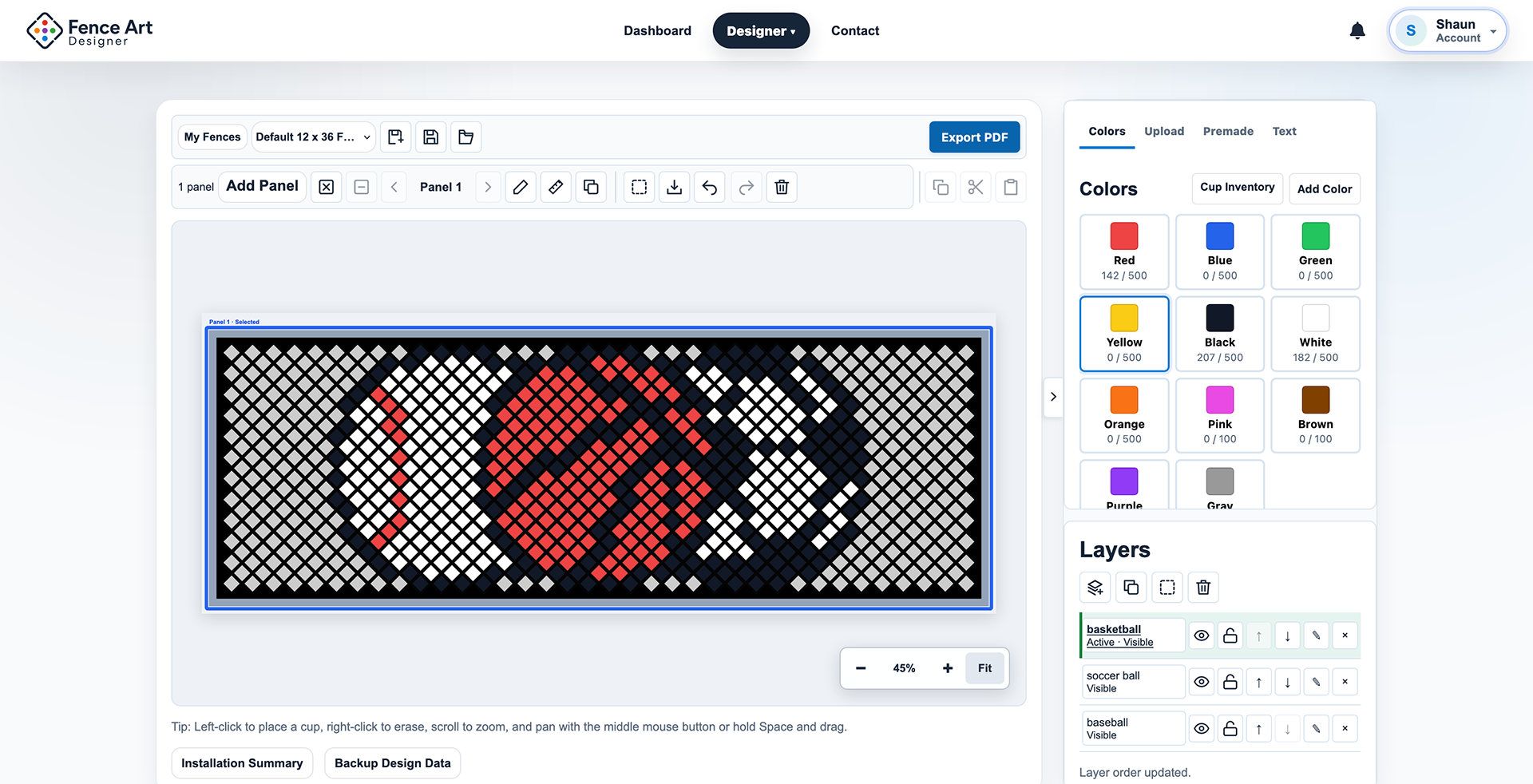
Task: Lock the basketball layer
Action: 1230,636
